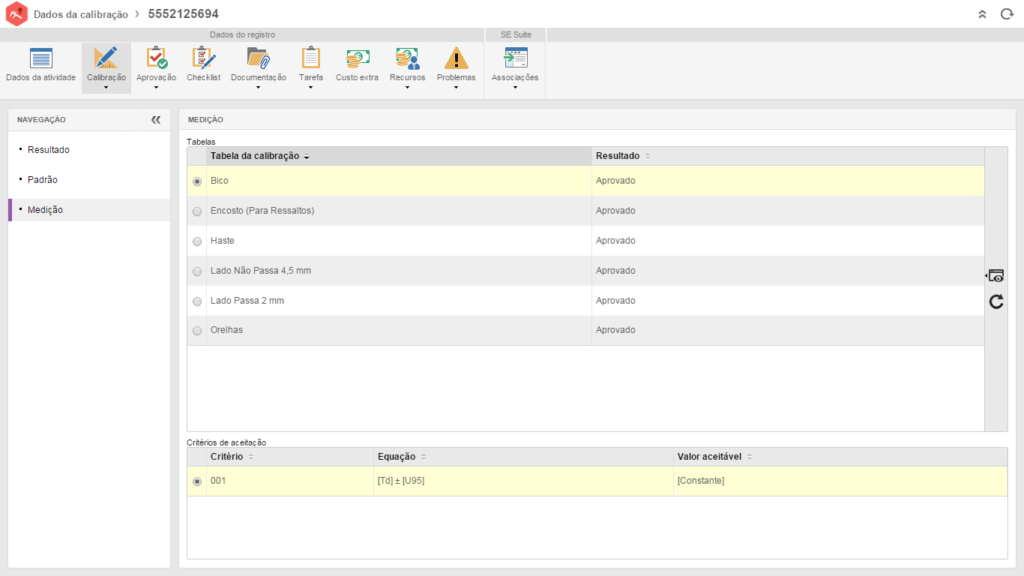Click the Checklist clipboard icon
This screenshot has width=1024, height=576.
pyautogui.click(x=203, y=59)
